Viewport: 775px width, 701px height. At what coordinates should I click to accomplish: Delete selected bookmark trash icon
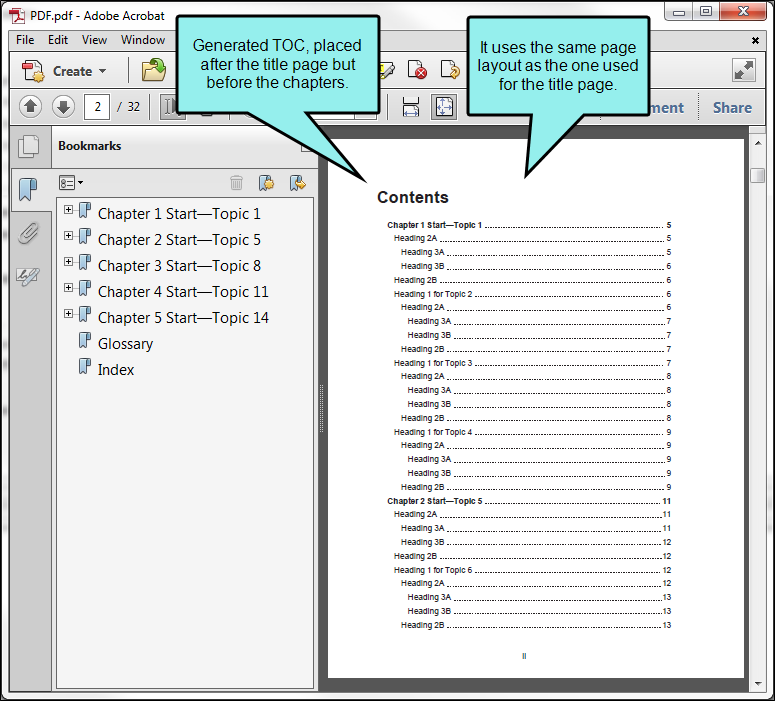point(236,183)
